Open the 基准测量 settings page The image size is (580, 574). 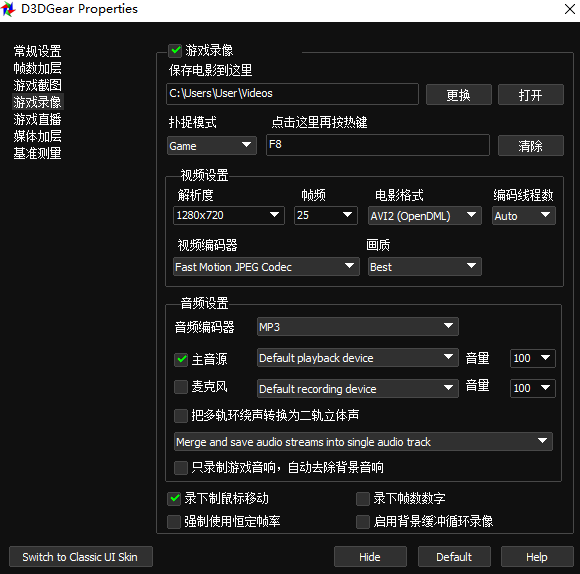pyautogui.click(x=37, y=153)
